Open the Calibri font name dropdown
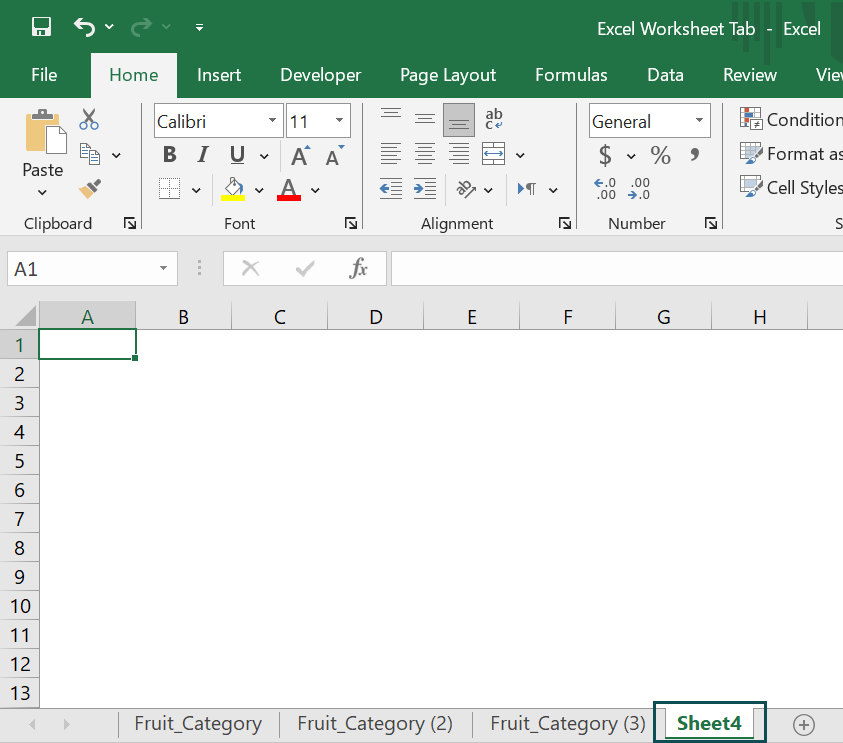Viewport: 843px width, 743px height. (273, 122)
